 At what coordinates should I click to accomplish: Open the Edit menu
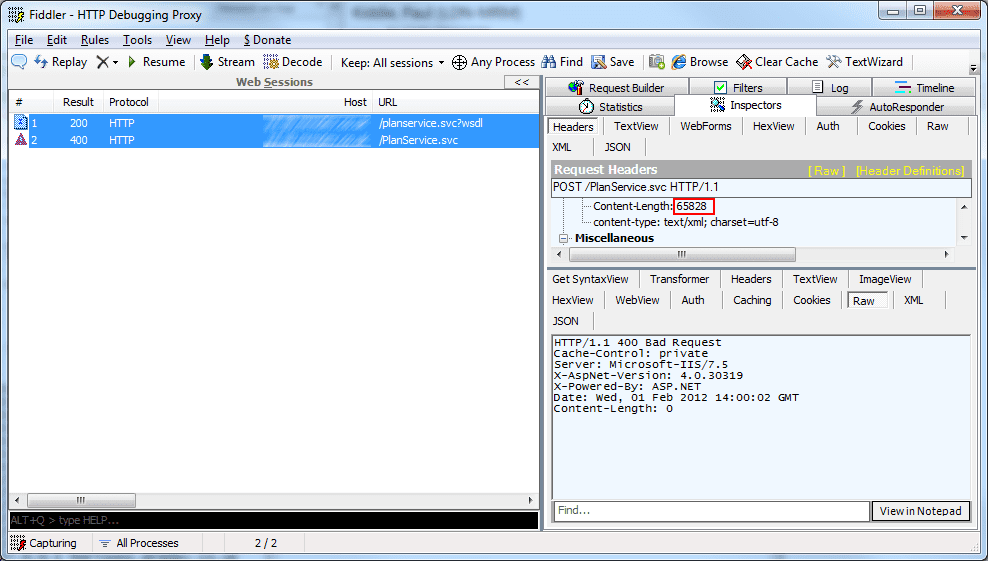(57, 40)
